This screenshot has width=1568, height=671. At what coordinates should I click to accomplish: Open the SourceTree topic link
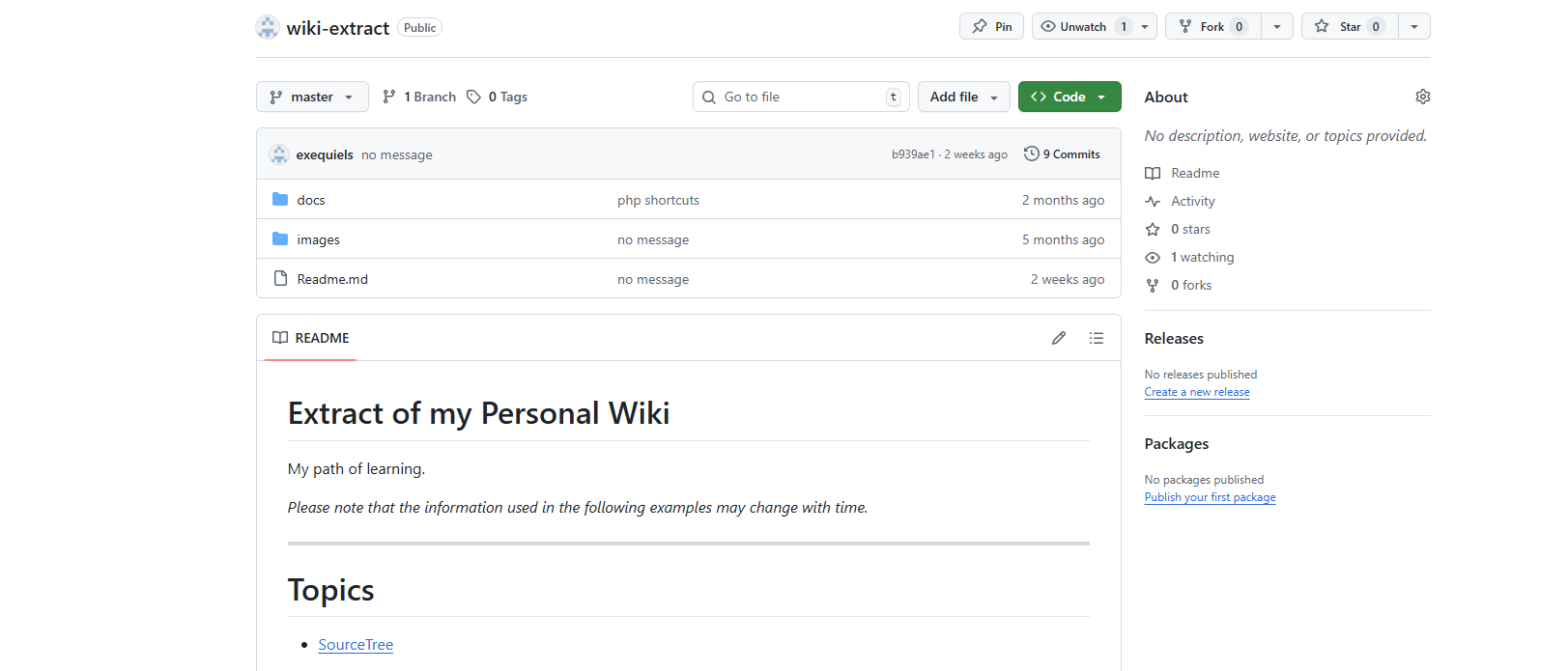click(x=356, y=645)
